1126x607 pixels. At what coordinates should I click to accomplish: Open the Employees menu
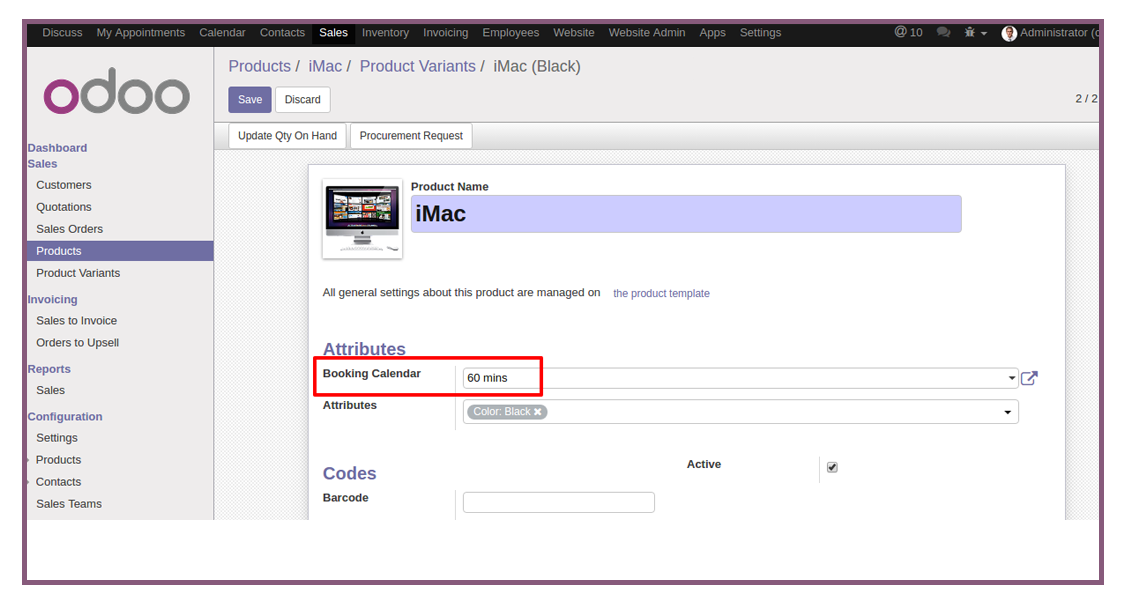(511, 32)
